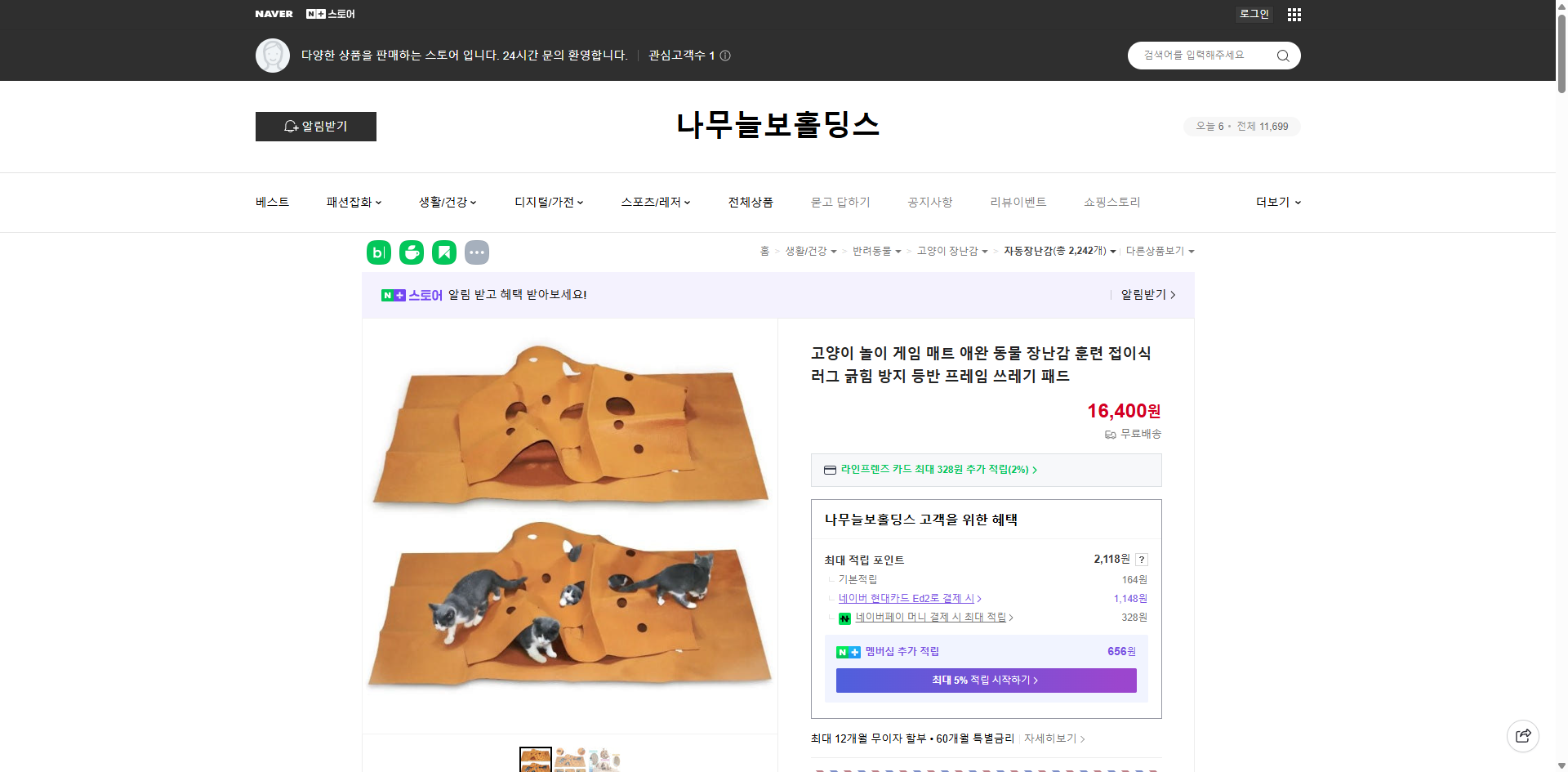Click the floating share icon at bottom right
1568x772 pixels.
(x=1523, y=735)
